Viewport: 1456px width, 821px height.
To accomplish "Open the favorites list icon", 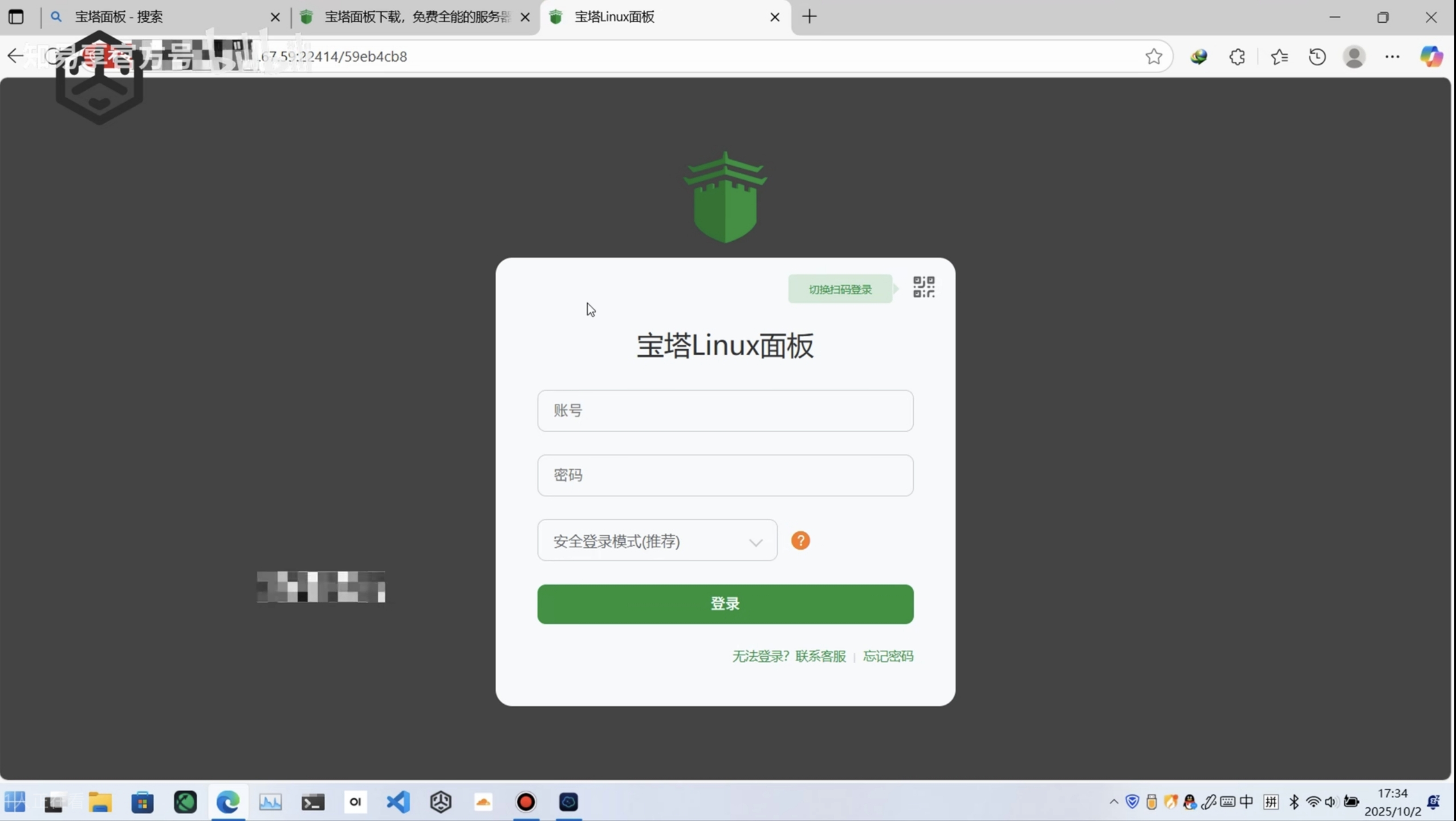I will click(1279, 56).
